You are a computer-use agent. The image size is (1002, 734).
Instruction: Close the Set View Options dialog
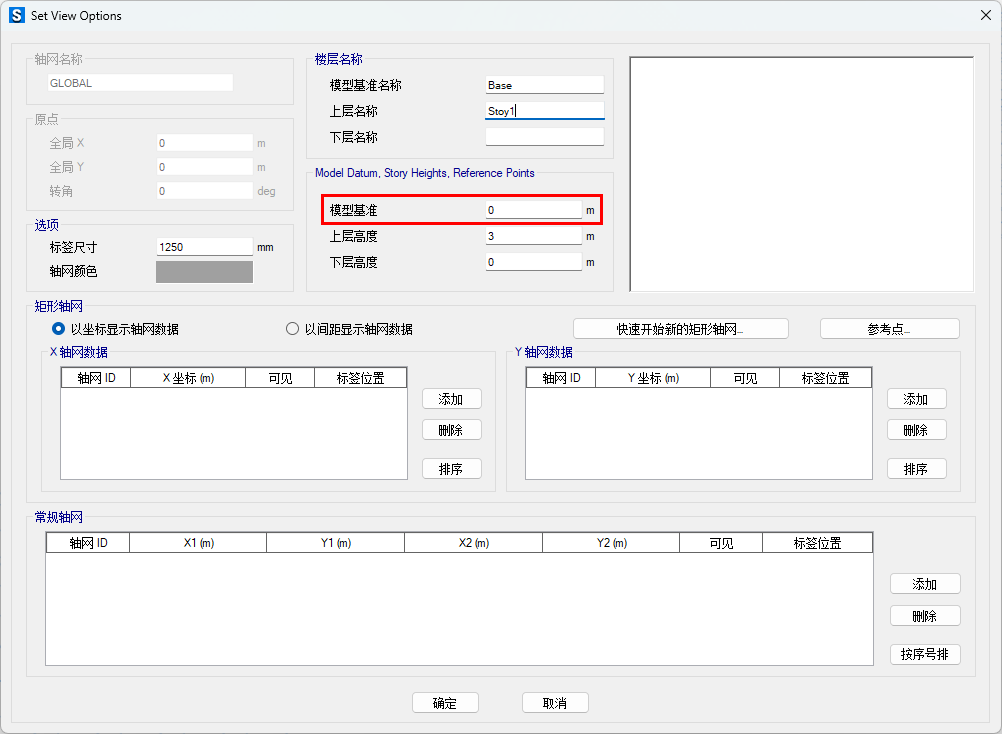tap(984, 15)
